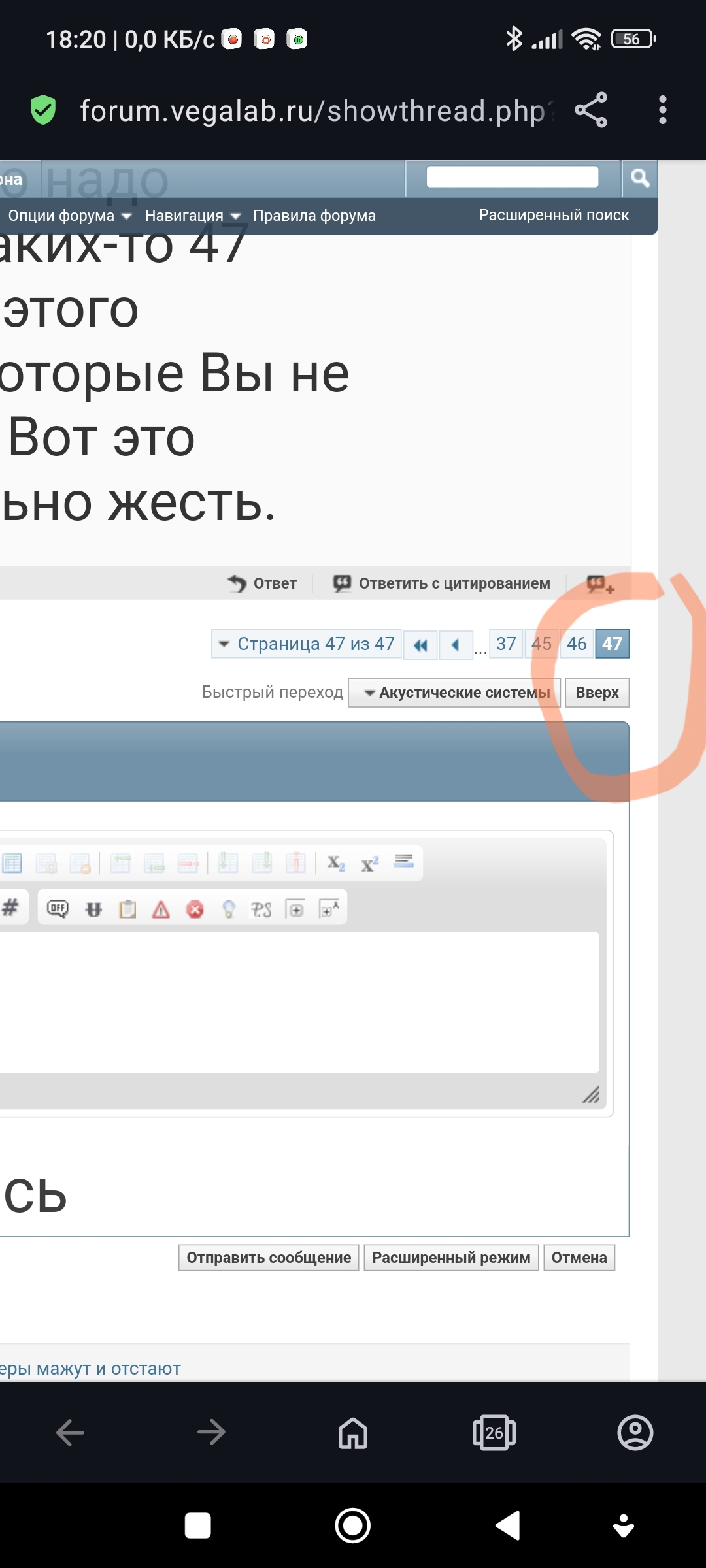Image resolution: width=706 pixels, height=1568 pixels.
Task: Click the light bulb icon
Action: pyautogui.click(x=229, y=909)
